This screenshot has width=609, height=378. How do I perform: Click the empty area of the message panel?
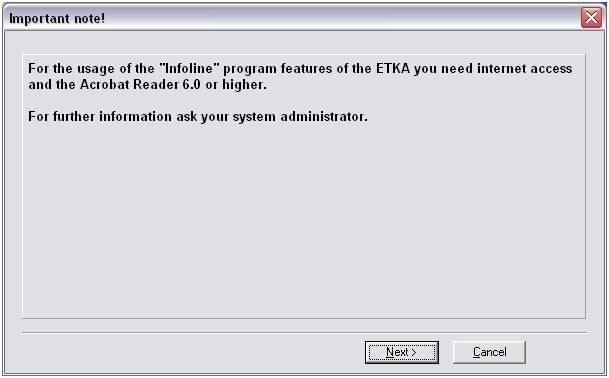(x=304, y=221)
